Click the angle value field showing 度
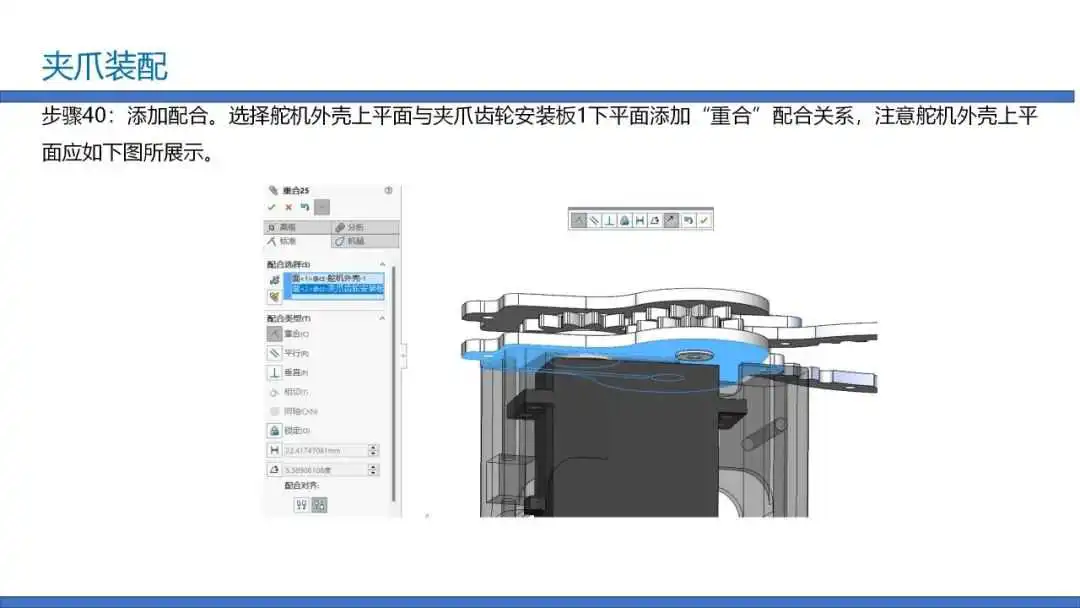 tap(324, 470)
